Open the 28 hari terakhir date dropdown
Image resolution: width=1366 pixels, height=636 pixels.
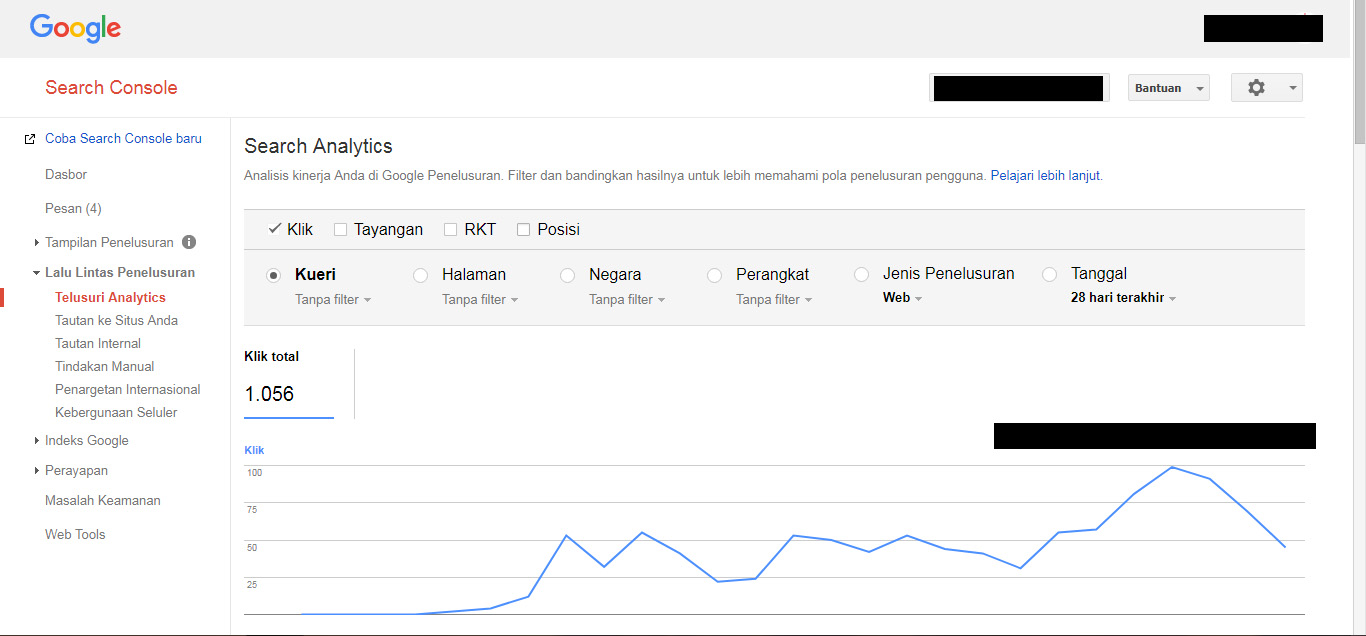[1123, 298]
